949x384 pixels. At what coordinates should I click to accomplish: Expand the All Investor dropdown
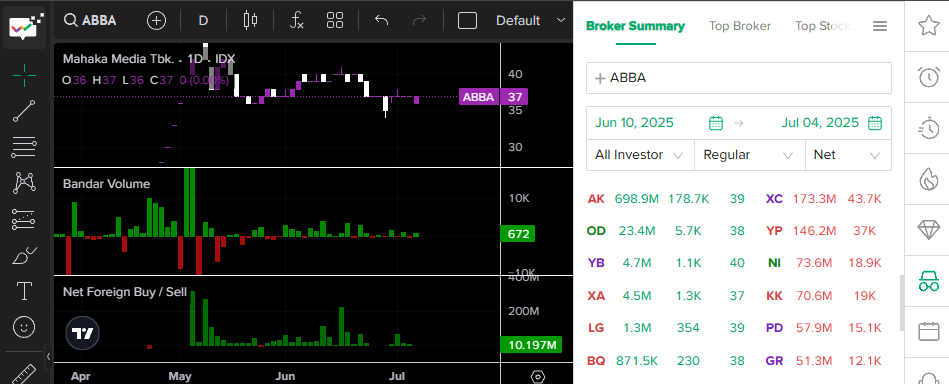(x=640, y=155)
